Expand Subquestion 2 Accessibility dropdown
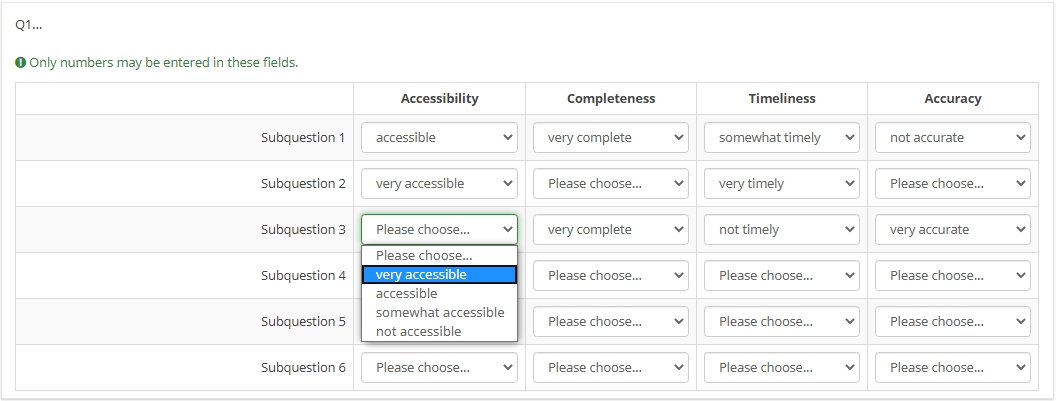The width and height of the screenshot is (1061, 401). tap(439, 184)
